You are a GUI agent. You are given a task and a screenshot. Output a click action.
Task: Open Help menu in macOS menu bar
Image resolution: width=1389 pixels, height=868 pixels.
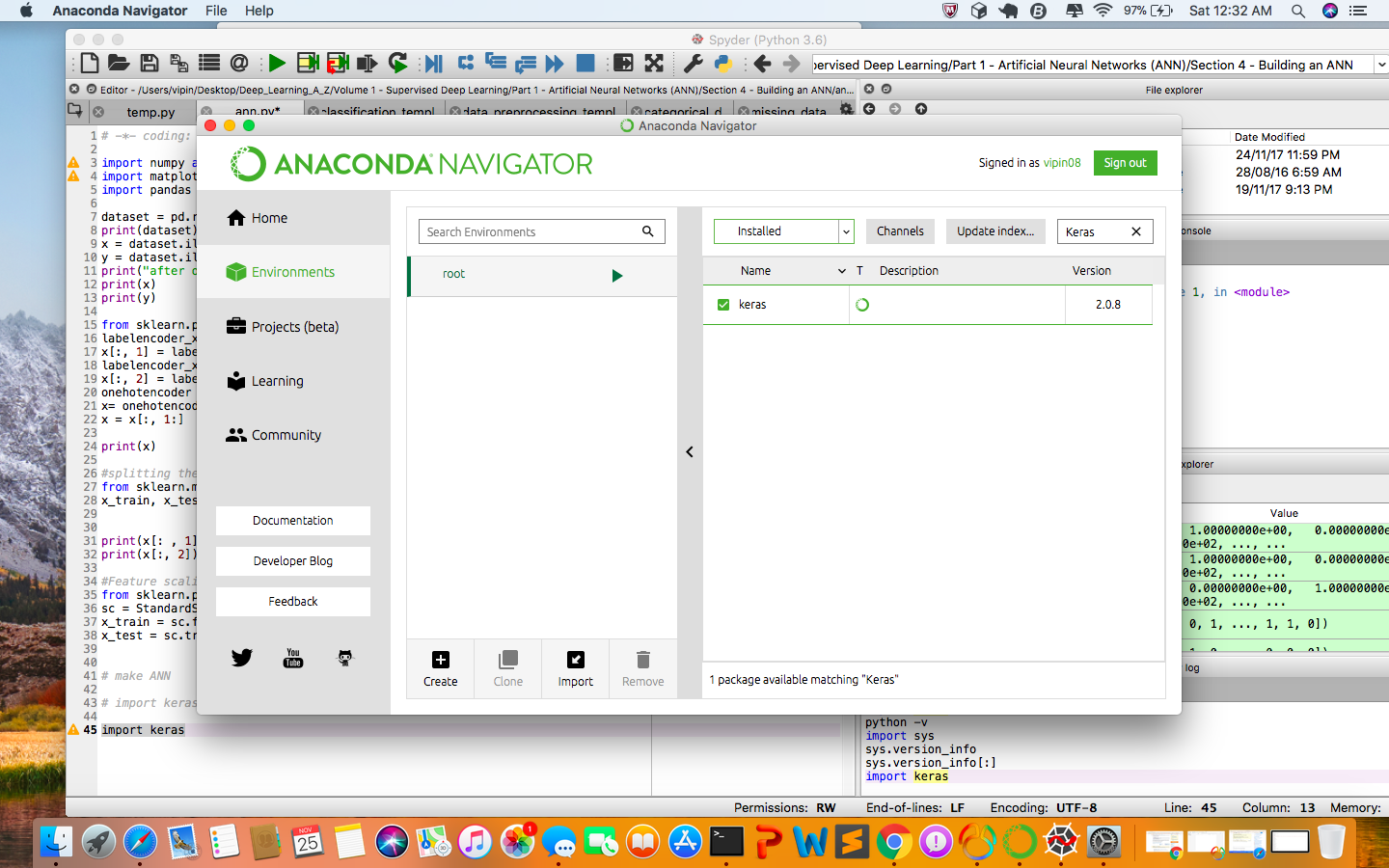coord(259,11)
